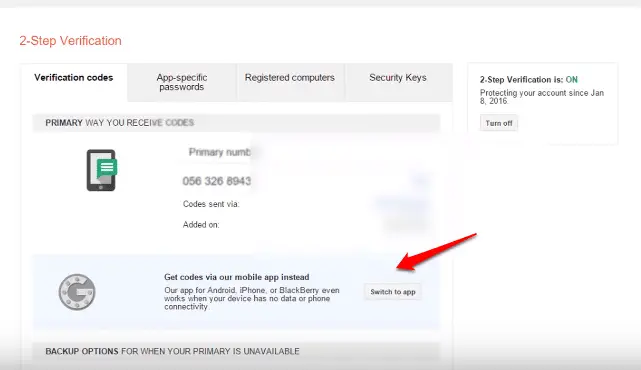The height and width of the screenshot is (370, 641).
Task: Select the phone number 056 326 8943
Action: click(217, 181)
